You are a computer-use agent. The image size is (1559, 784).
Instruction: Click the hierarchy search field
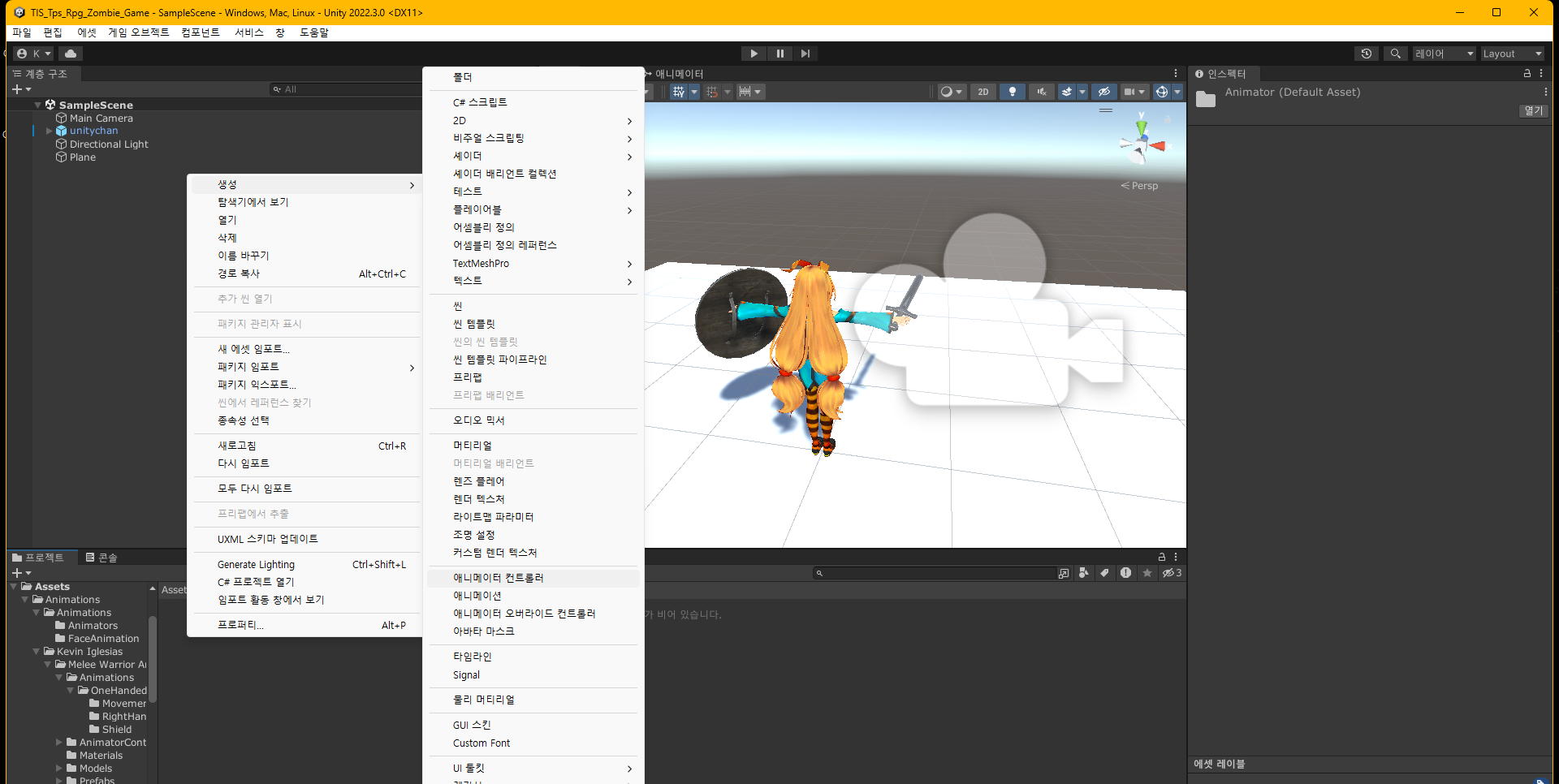click(x=346, y=89)
